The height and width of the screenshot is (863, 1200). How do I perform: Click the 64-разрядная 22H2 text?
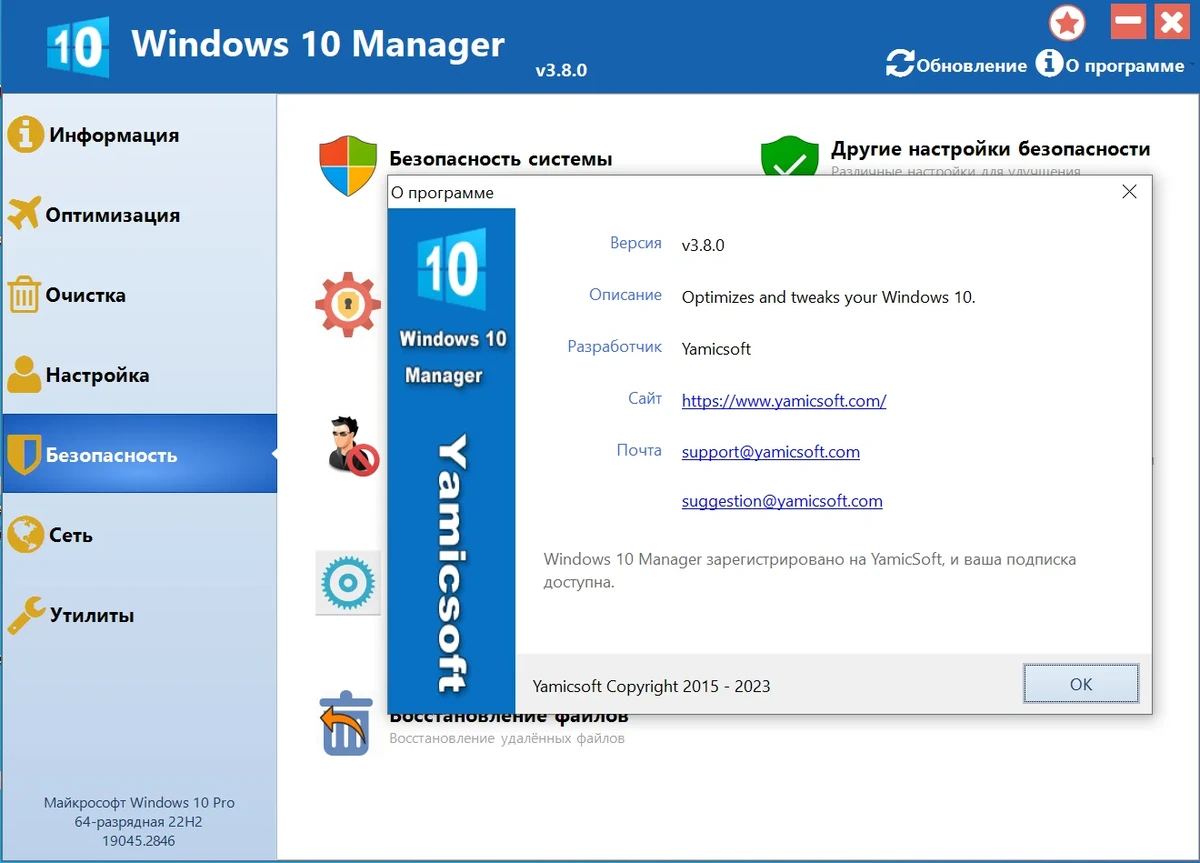pyautogui.click(x=139, y=822)
